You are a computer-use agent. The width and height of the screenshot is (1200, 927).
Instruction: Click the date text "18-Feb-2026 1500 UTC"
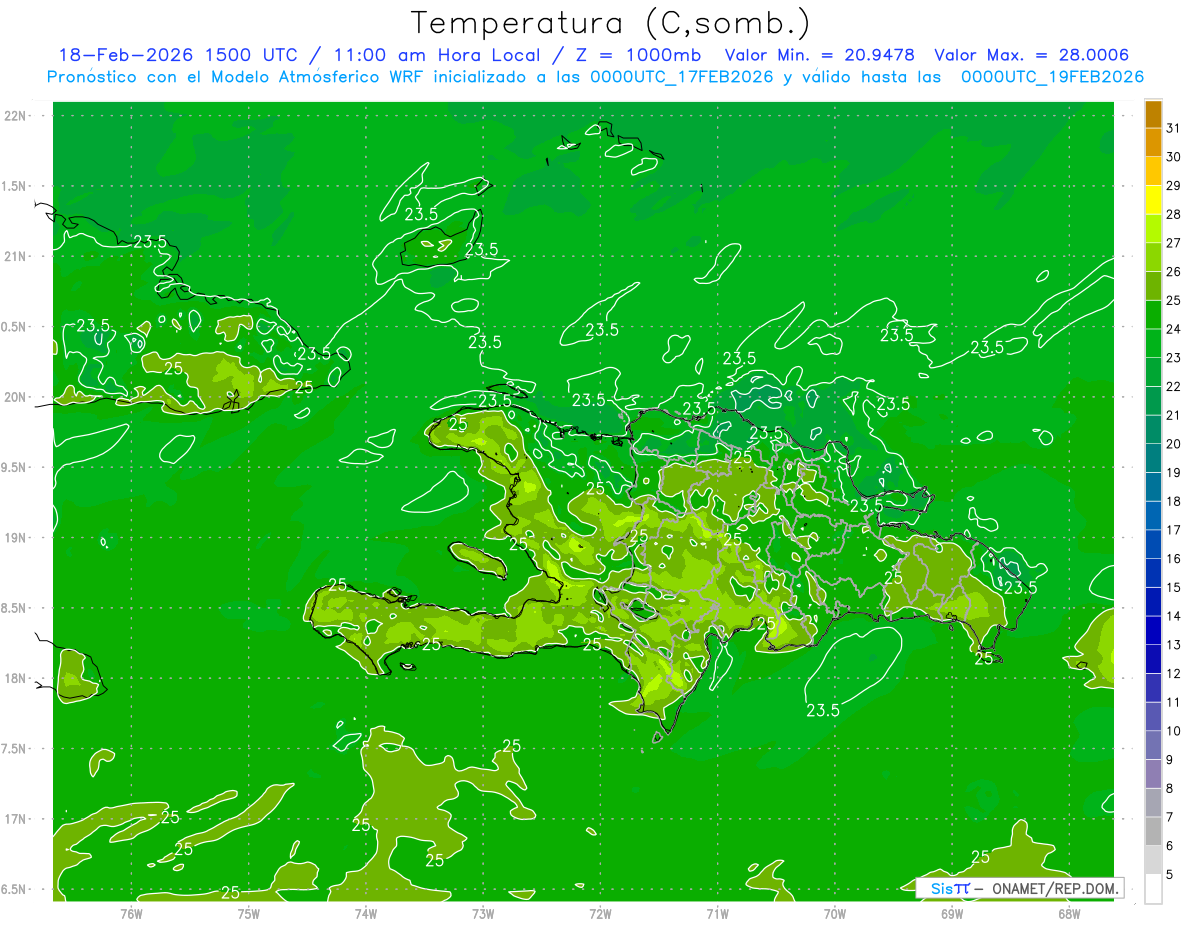coord(178,56)
